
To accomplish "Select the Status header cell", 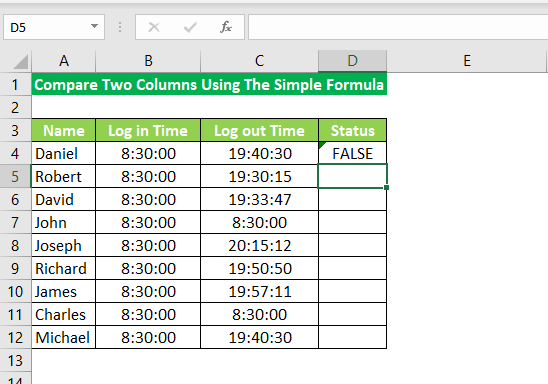I will click(352, 130).
